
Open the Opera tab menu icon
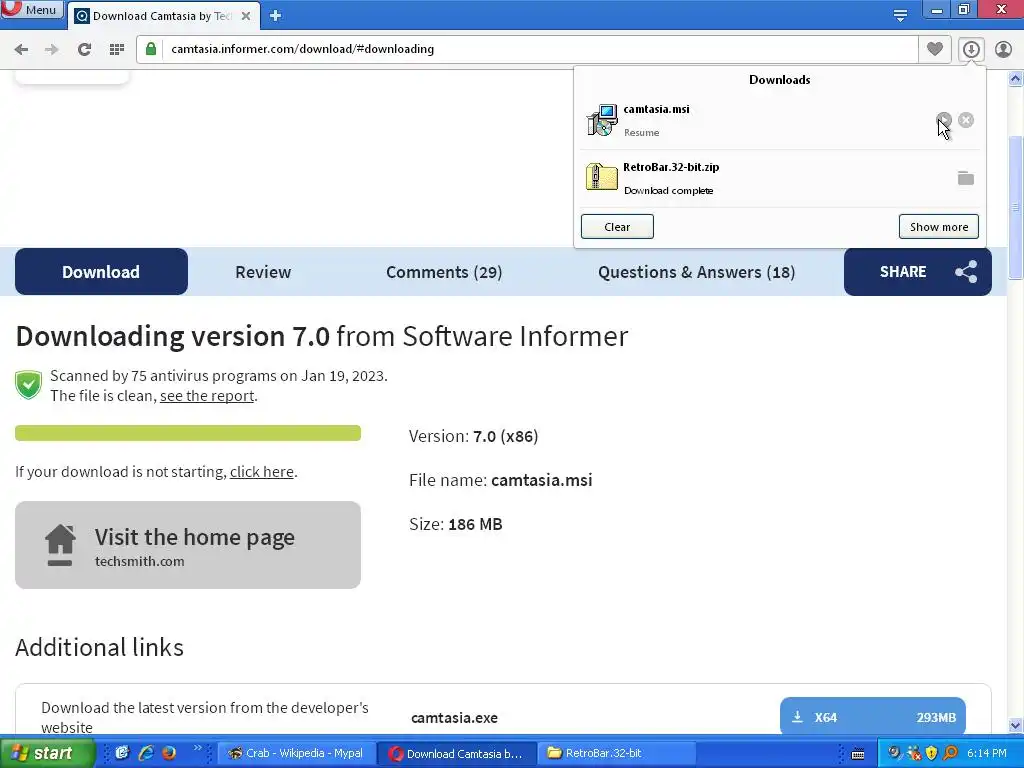[900, 15]
